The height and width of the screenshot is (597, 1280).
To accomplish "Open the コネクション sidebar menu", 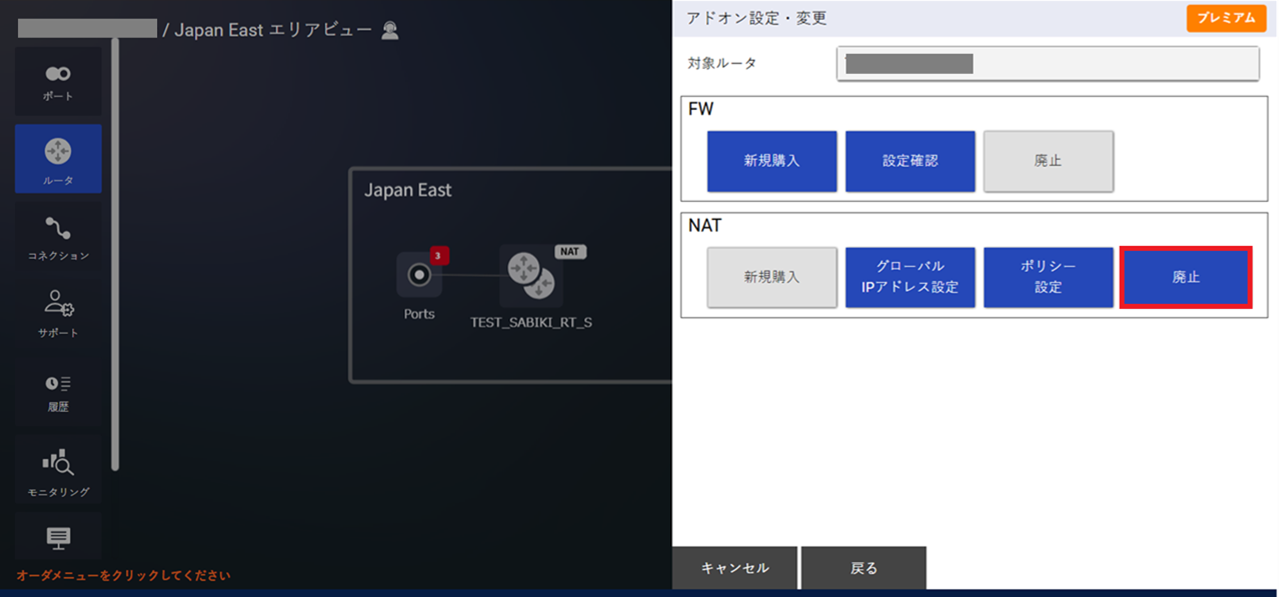I will pyautogui.click(x=58, y=237).
